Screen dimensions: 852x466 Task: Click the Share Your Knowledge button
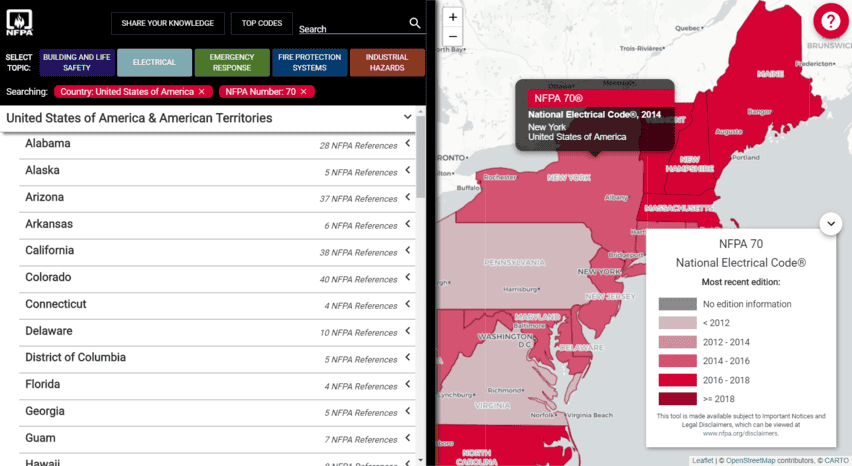[x=167, y=23]
